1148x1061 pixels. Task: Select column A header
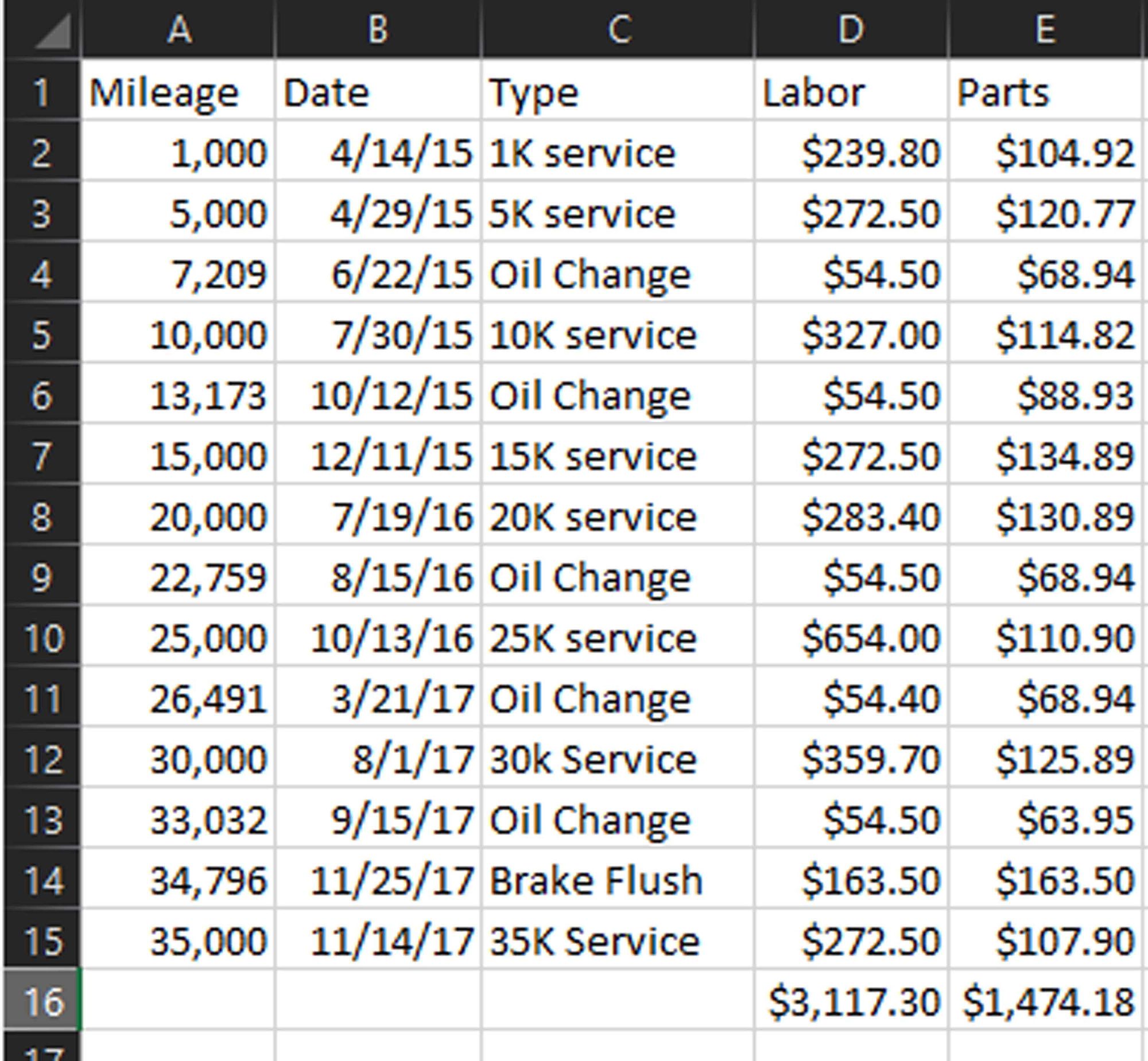tap(179, 29)
